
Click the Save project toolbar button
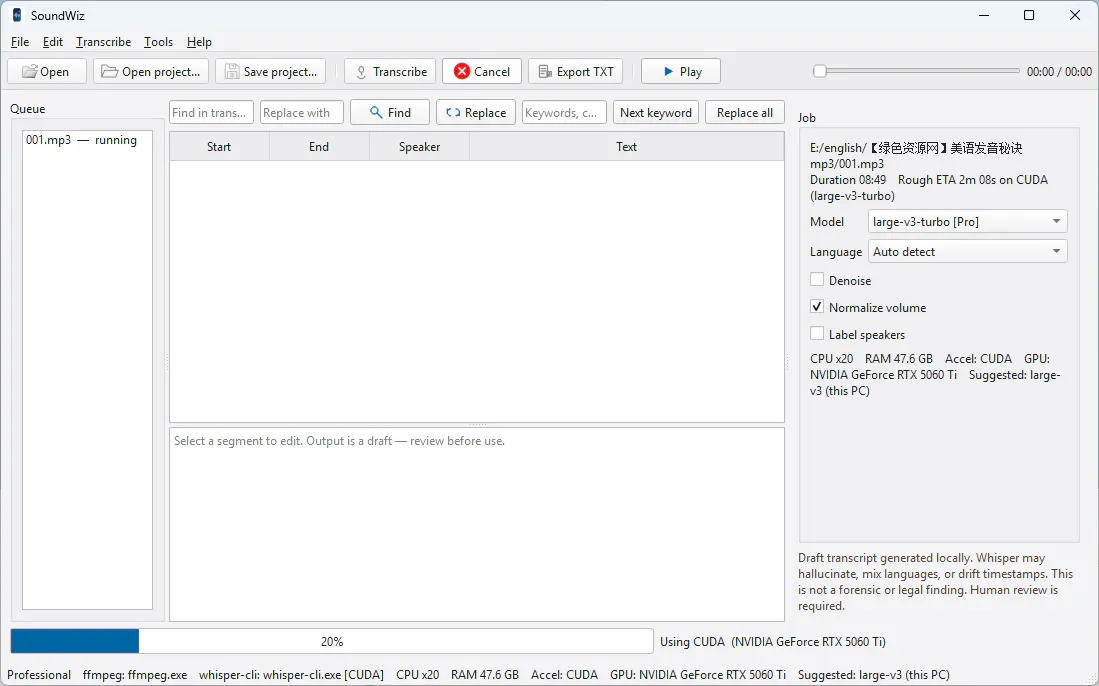(271, 71)
